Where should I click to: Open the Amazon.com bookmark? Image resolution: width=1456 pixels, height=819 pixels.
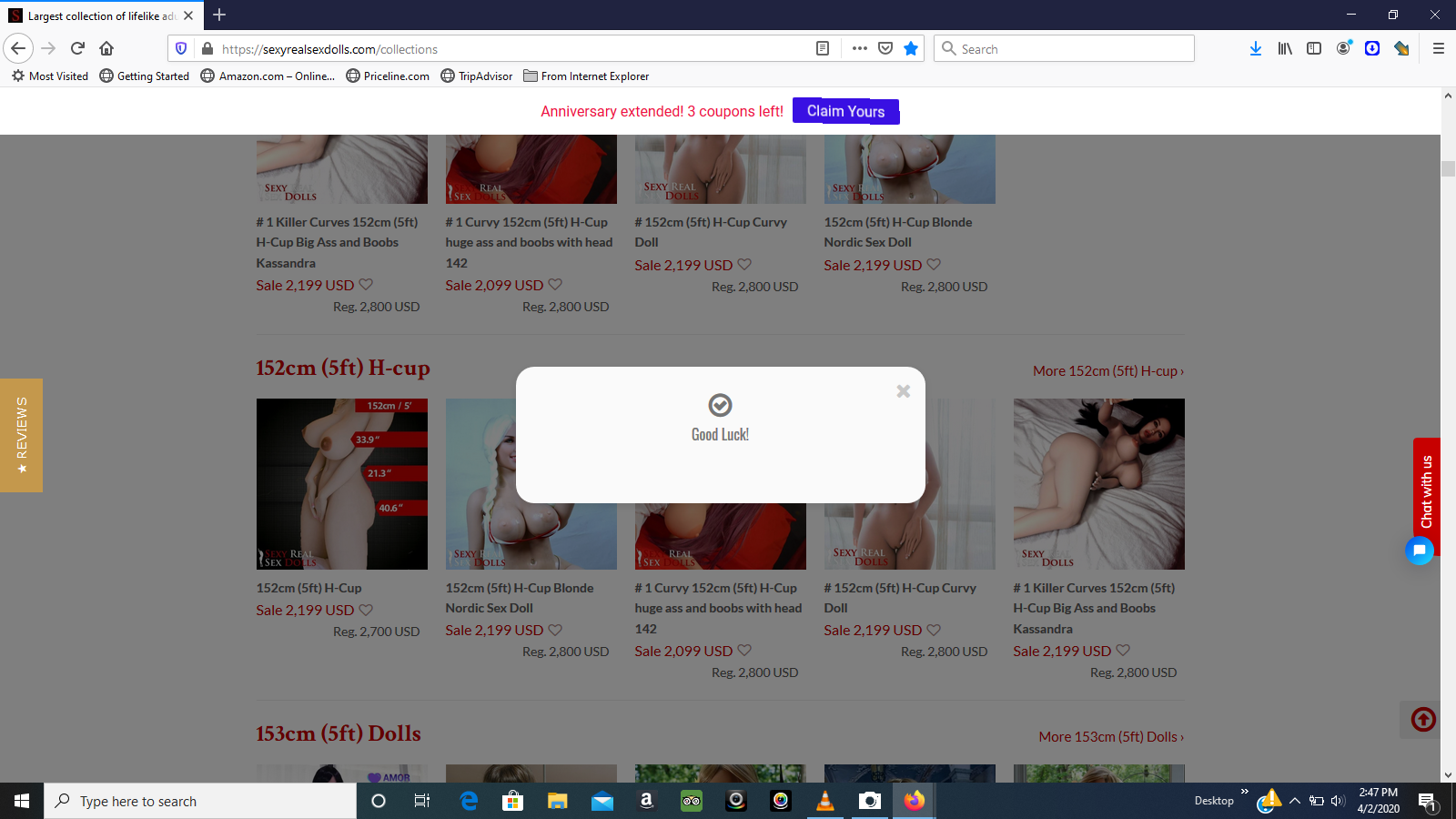pos(268,76)
